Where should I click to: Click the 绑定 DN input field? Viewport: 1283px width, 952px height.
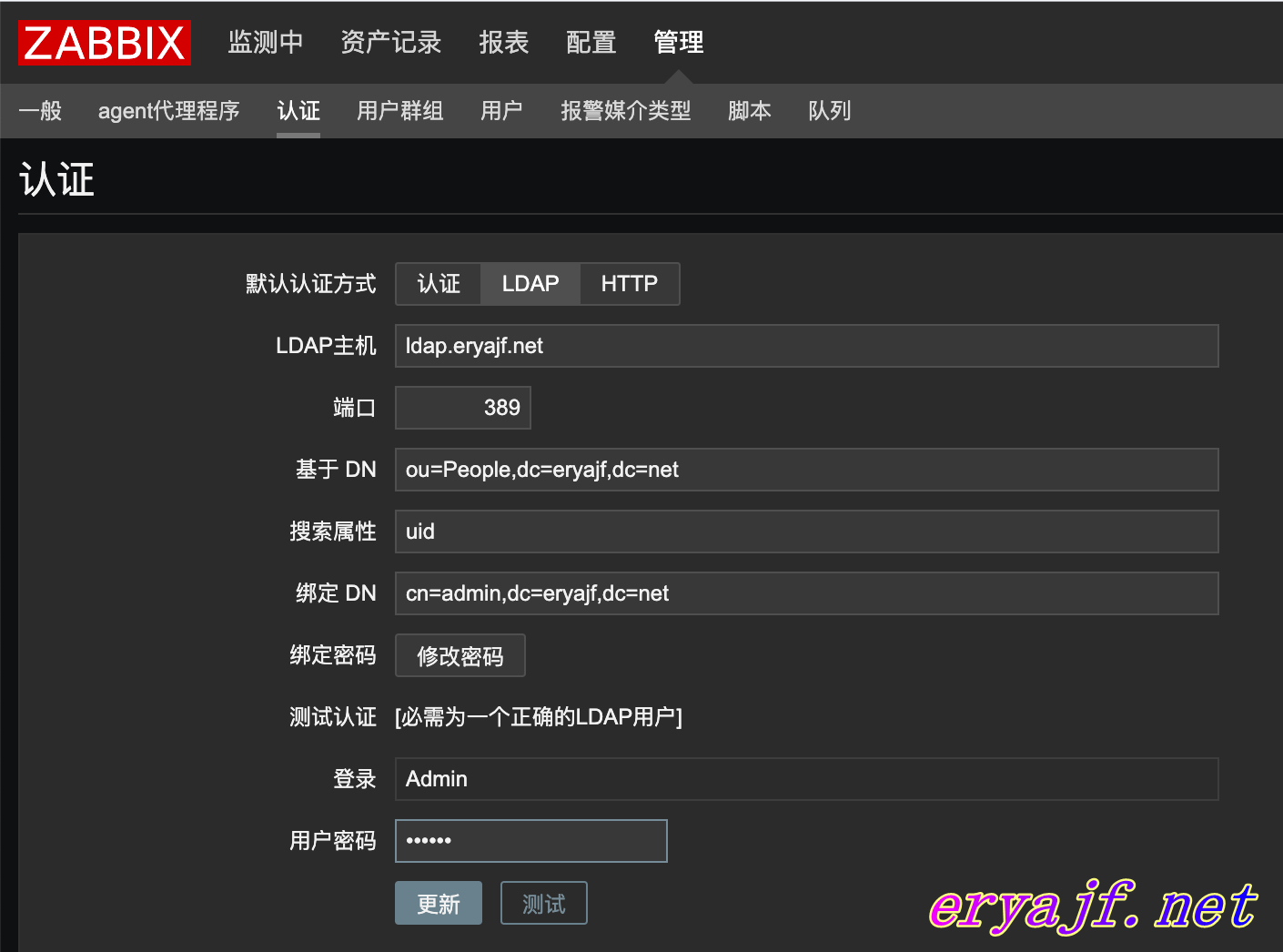(806, 593)
